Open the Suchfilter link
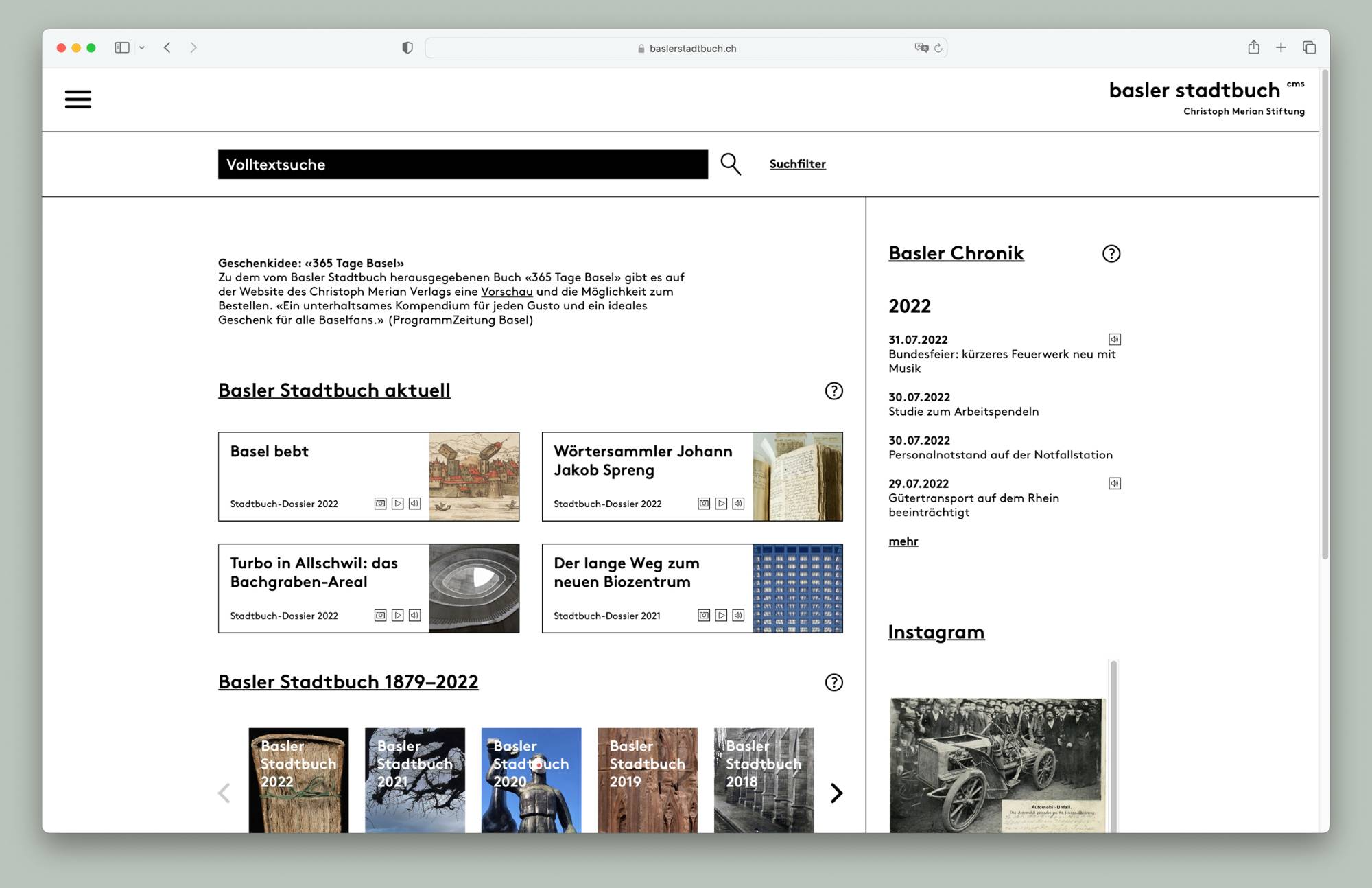The height and width of the screenshot is (888, 1372). (797, 164)
